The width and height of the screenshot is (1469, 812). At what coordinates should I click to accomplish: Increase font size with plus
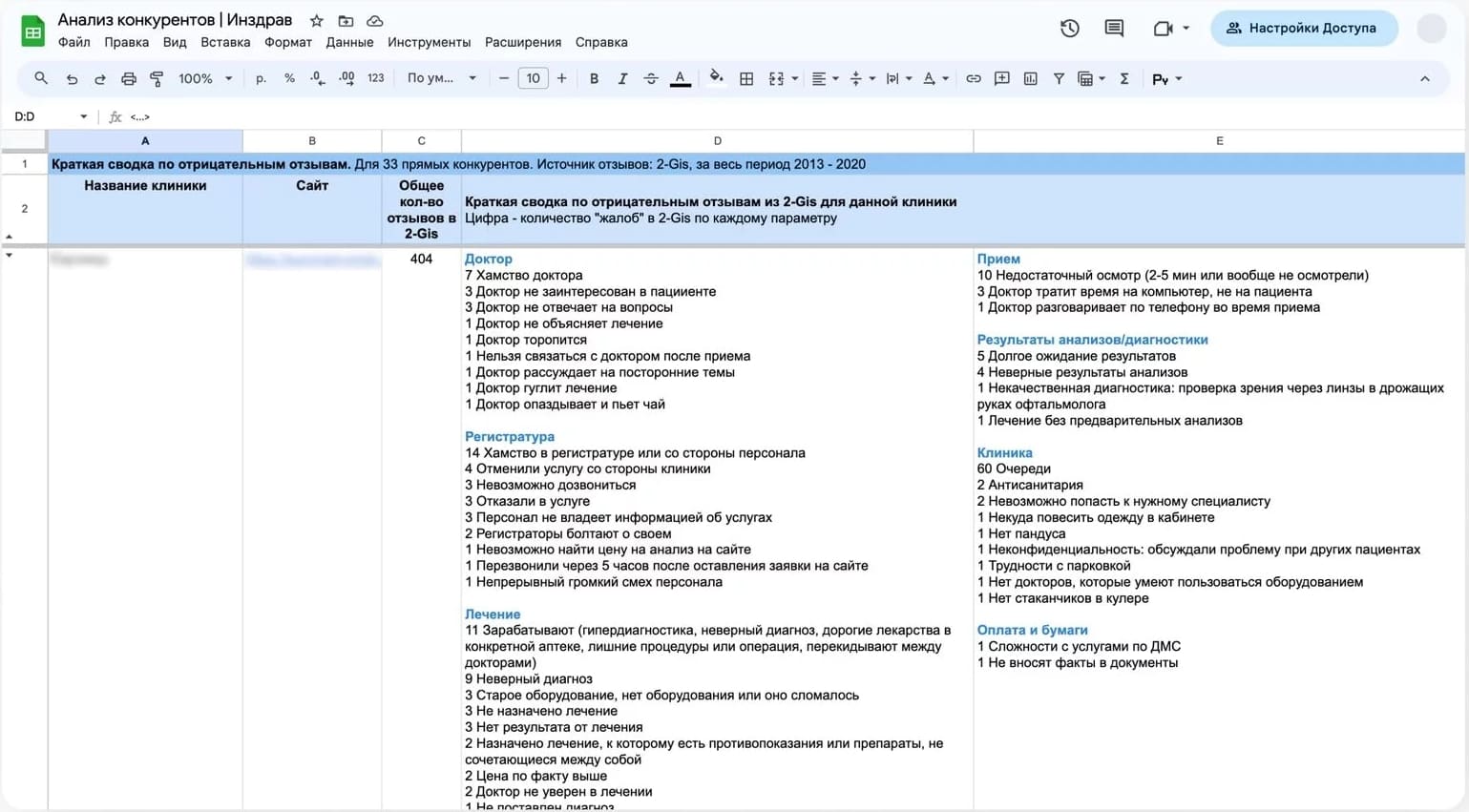point(561,78)
